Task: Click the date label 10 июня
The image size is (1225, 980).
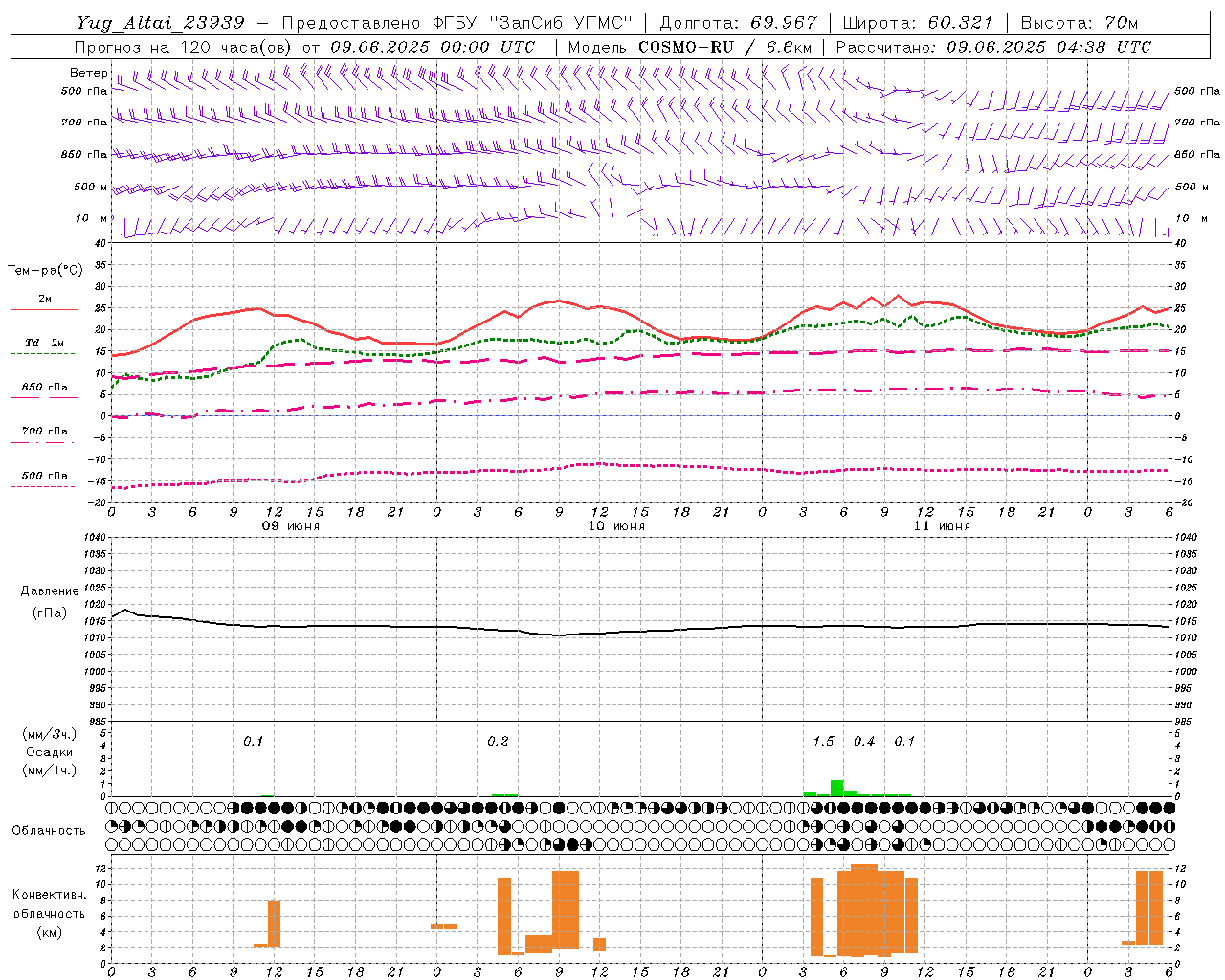Action: 616,526
